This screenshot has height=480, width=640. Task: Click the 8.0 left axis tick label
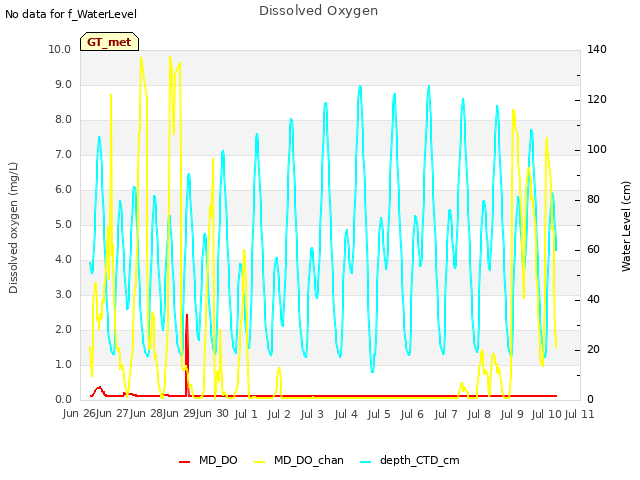point(63,120)
